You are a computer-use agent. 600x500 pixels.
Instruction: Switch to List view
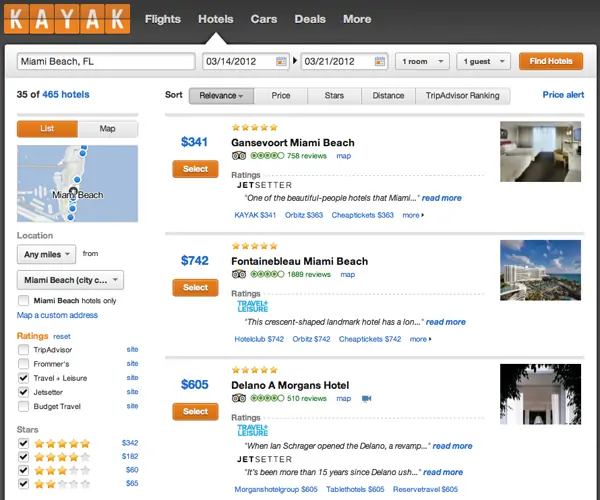click(47, 129)
